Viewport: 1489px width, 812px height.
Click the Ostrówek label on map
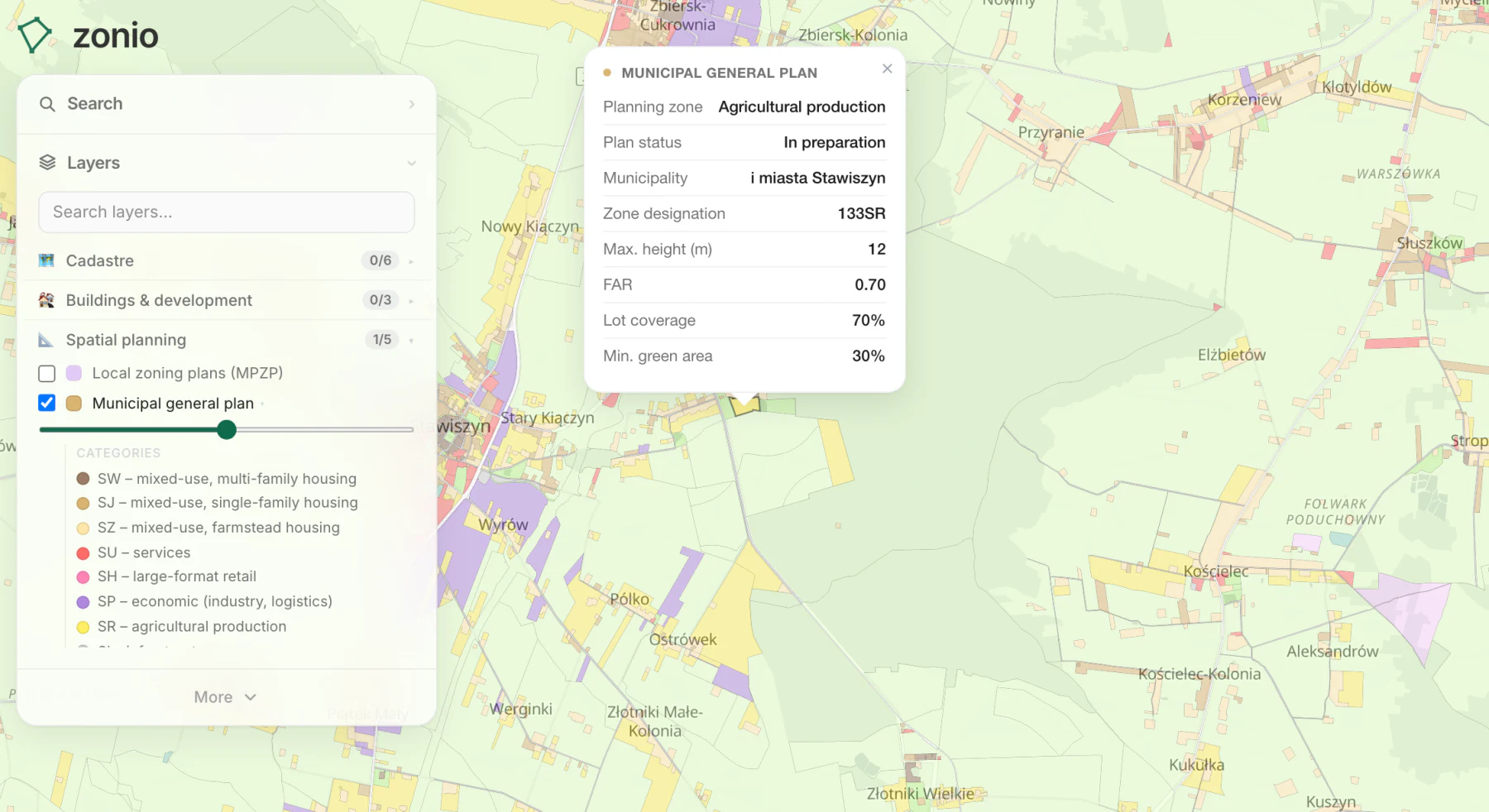682,639
